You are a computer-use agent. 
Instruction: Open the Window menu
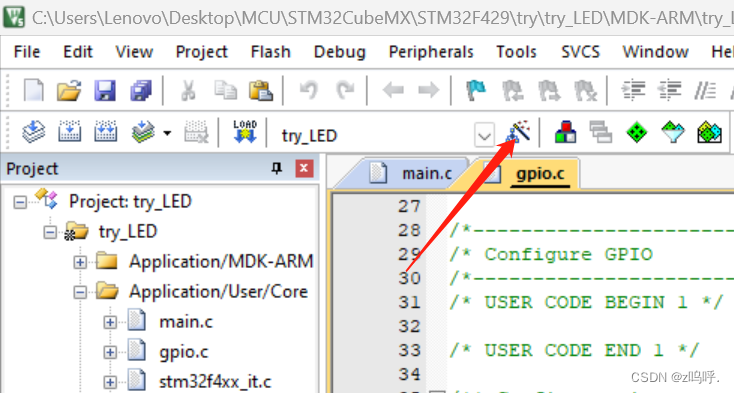(x=655, y=51)
